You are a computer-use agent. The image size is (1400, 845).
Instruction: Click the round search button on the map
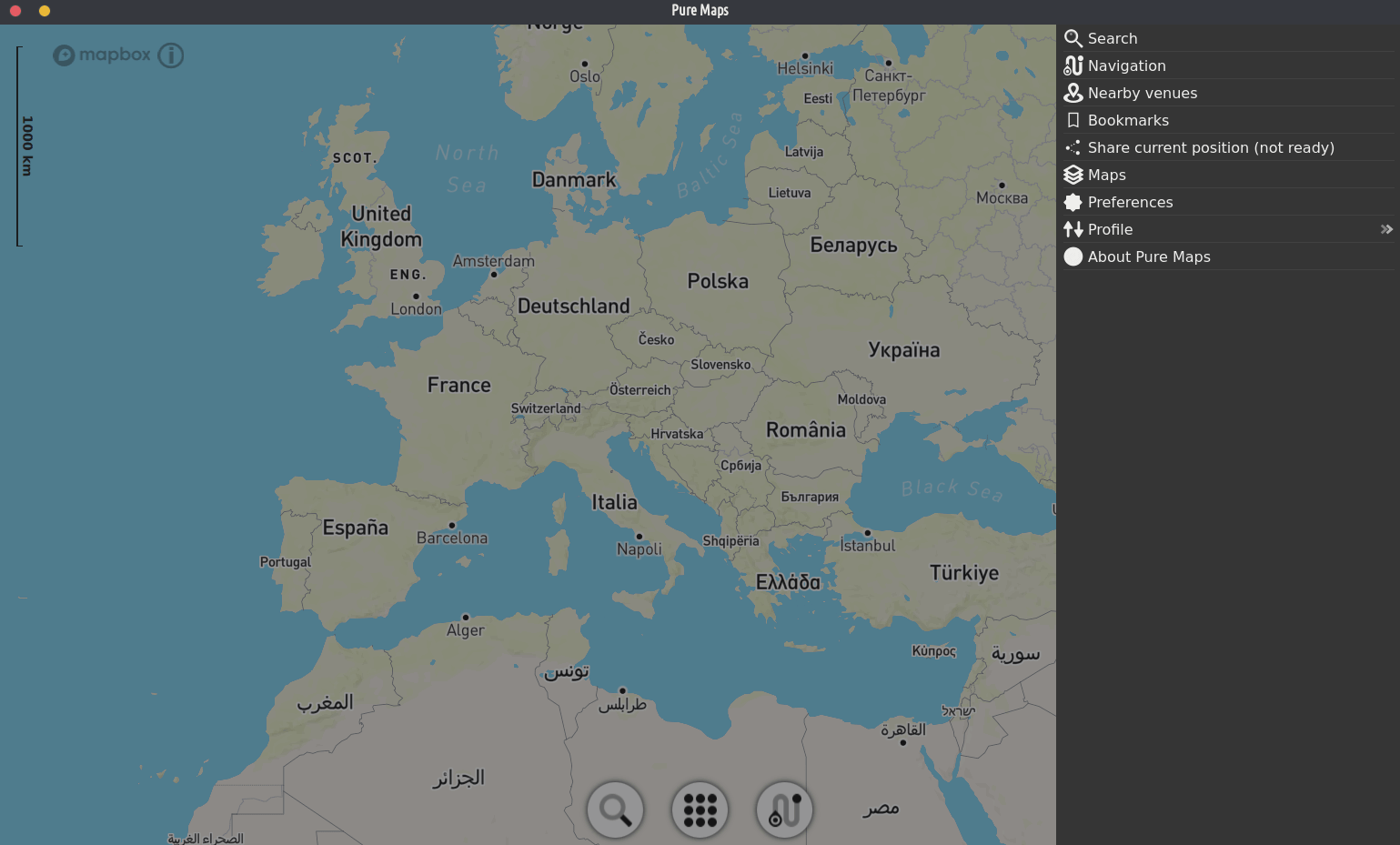click(x=616, y=810)
